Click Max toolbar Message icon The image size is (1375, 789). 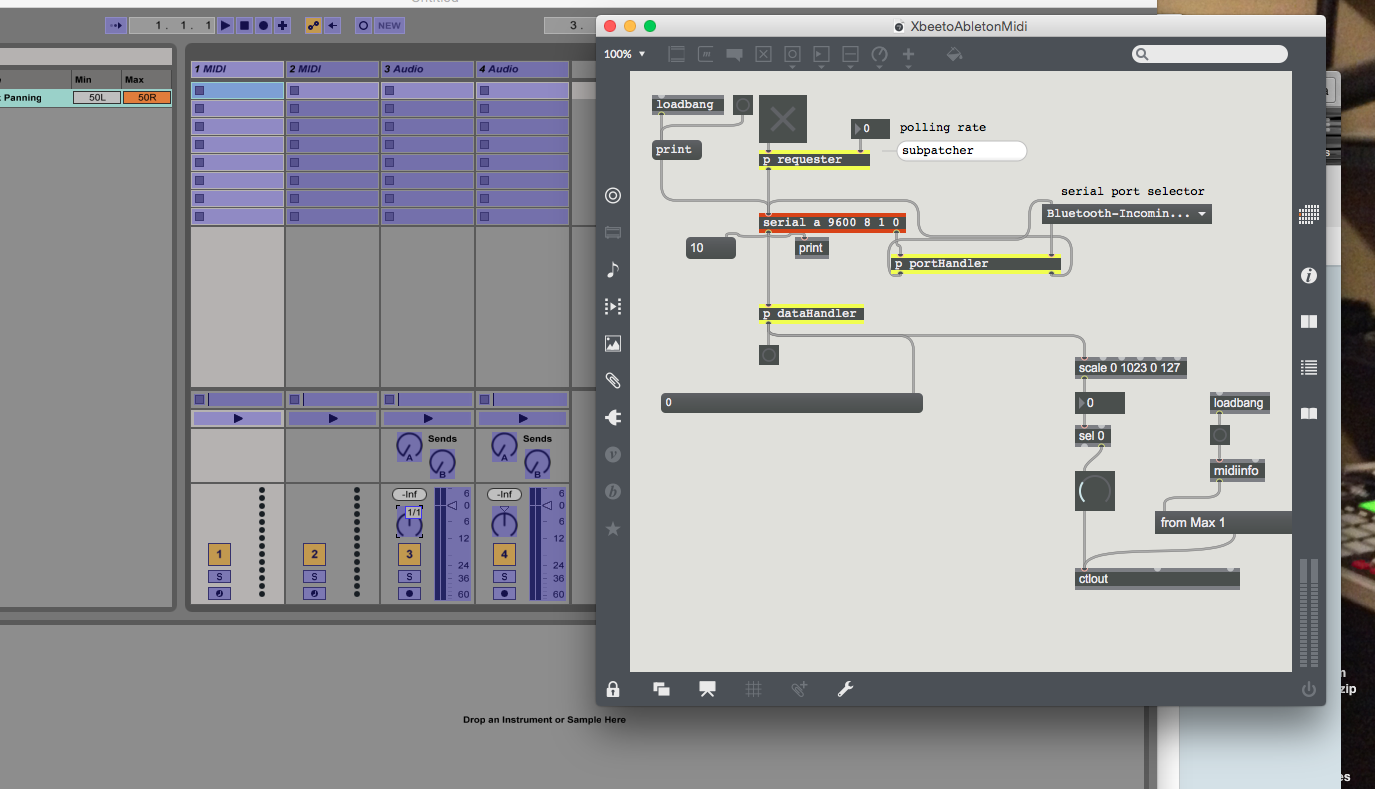706,55
